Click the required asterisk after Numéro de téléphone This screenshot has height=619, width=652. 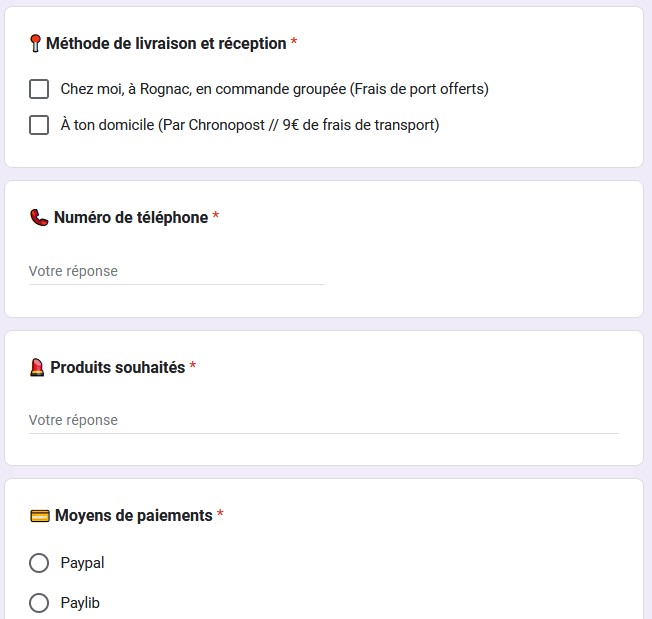click(x=216, y=217)
